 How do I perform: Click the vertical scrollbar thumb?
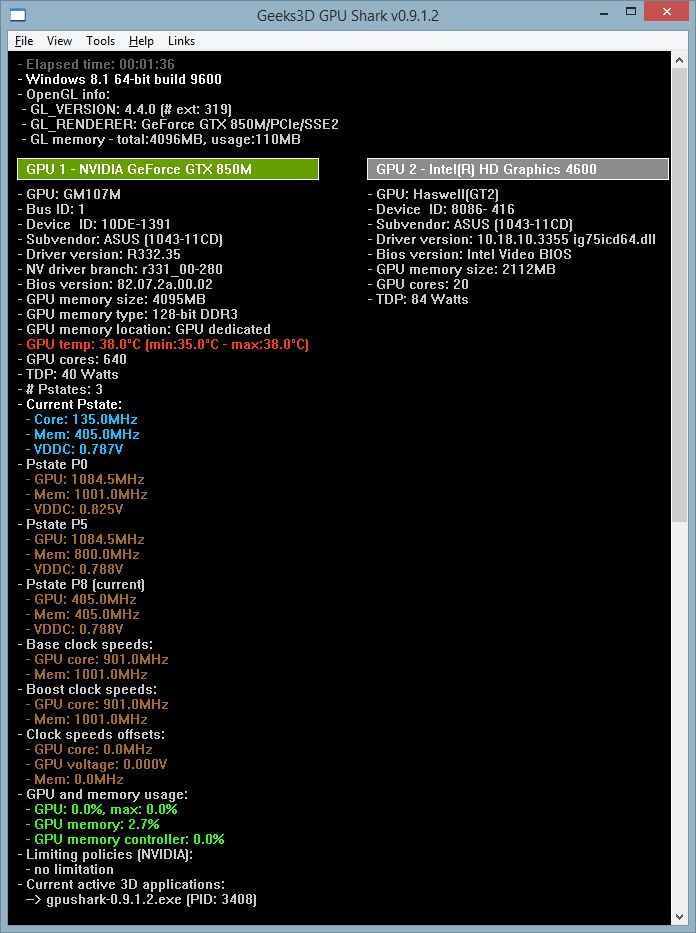680,295
